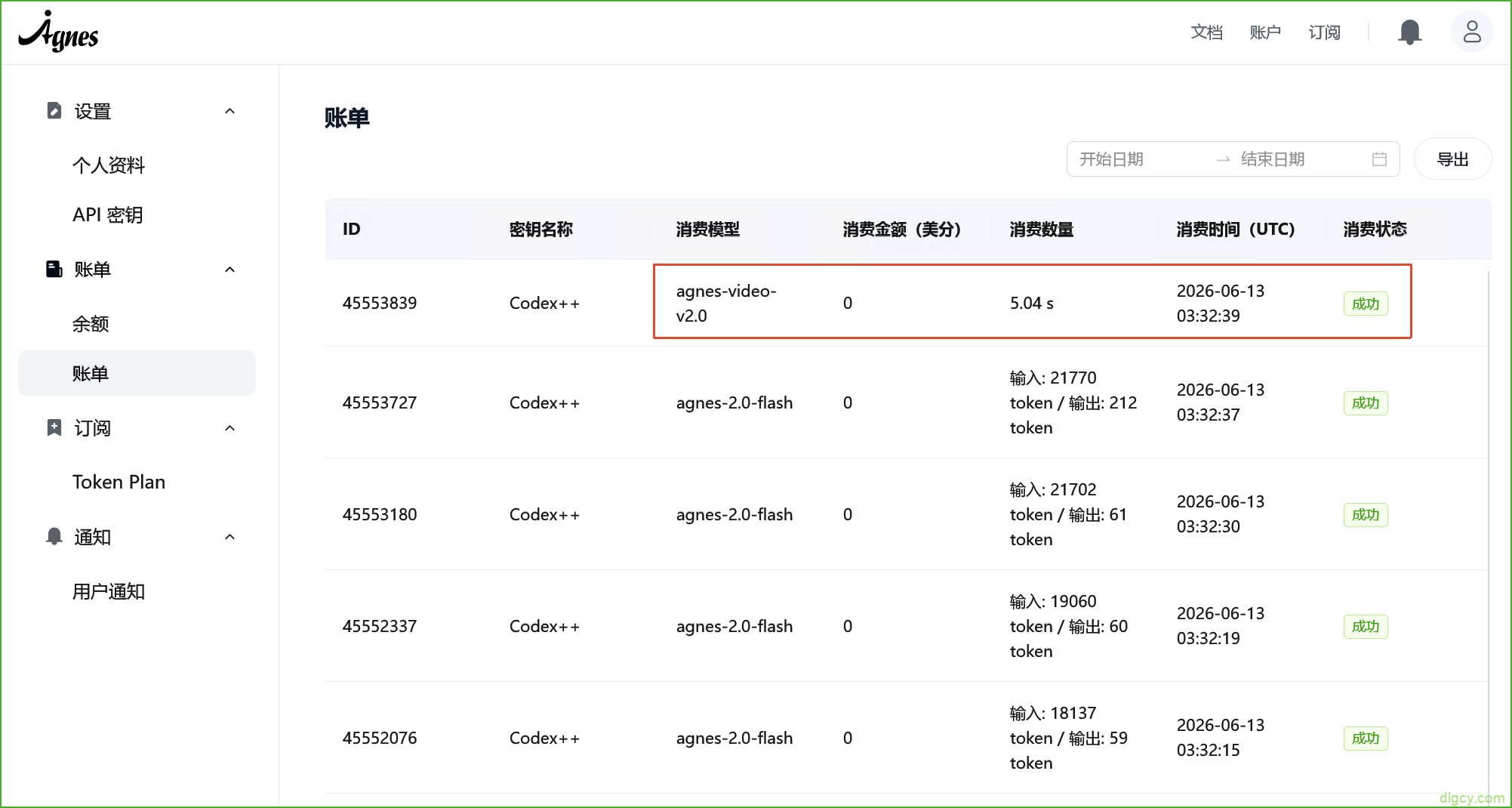Click the 输入: 18137 token quantity cell
Screen dimensions: 1512x808
pos(1069,738)
